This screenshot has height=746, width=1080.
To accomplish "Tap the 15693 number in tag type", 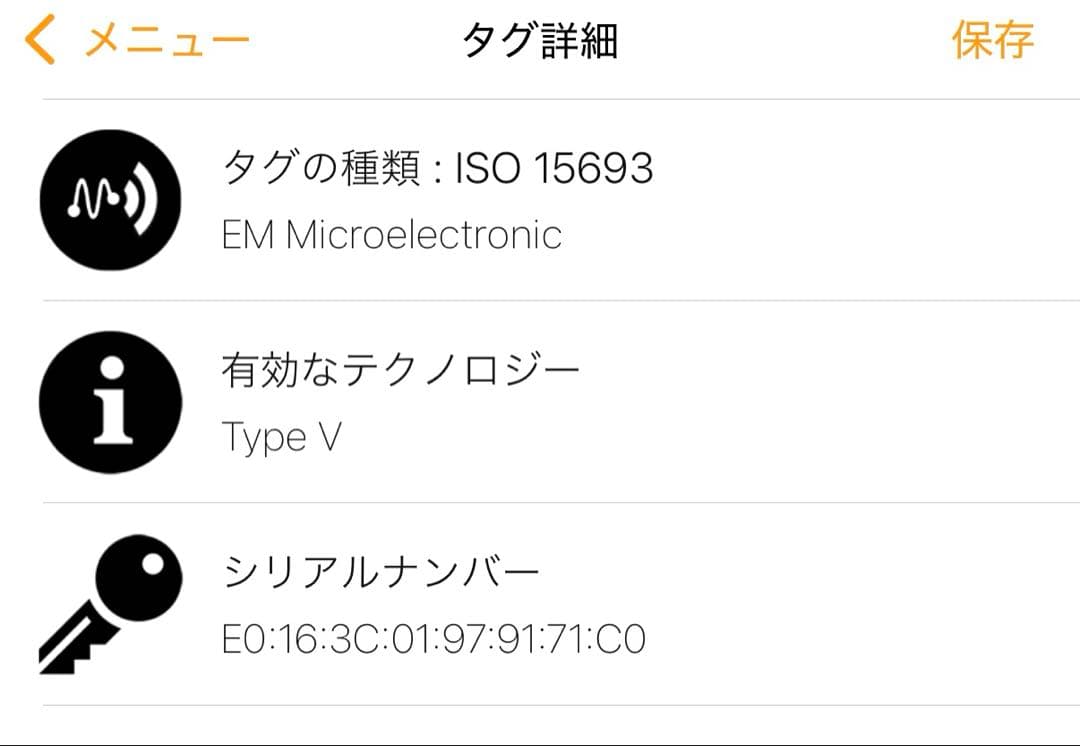I will click(592, 169).
